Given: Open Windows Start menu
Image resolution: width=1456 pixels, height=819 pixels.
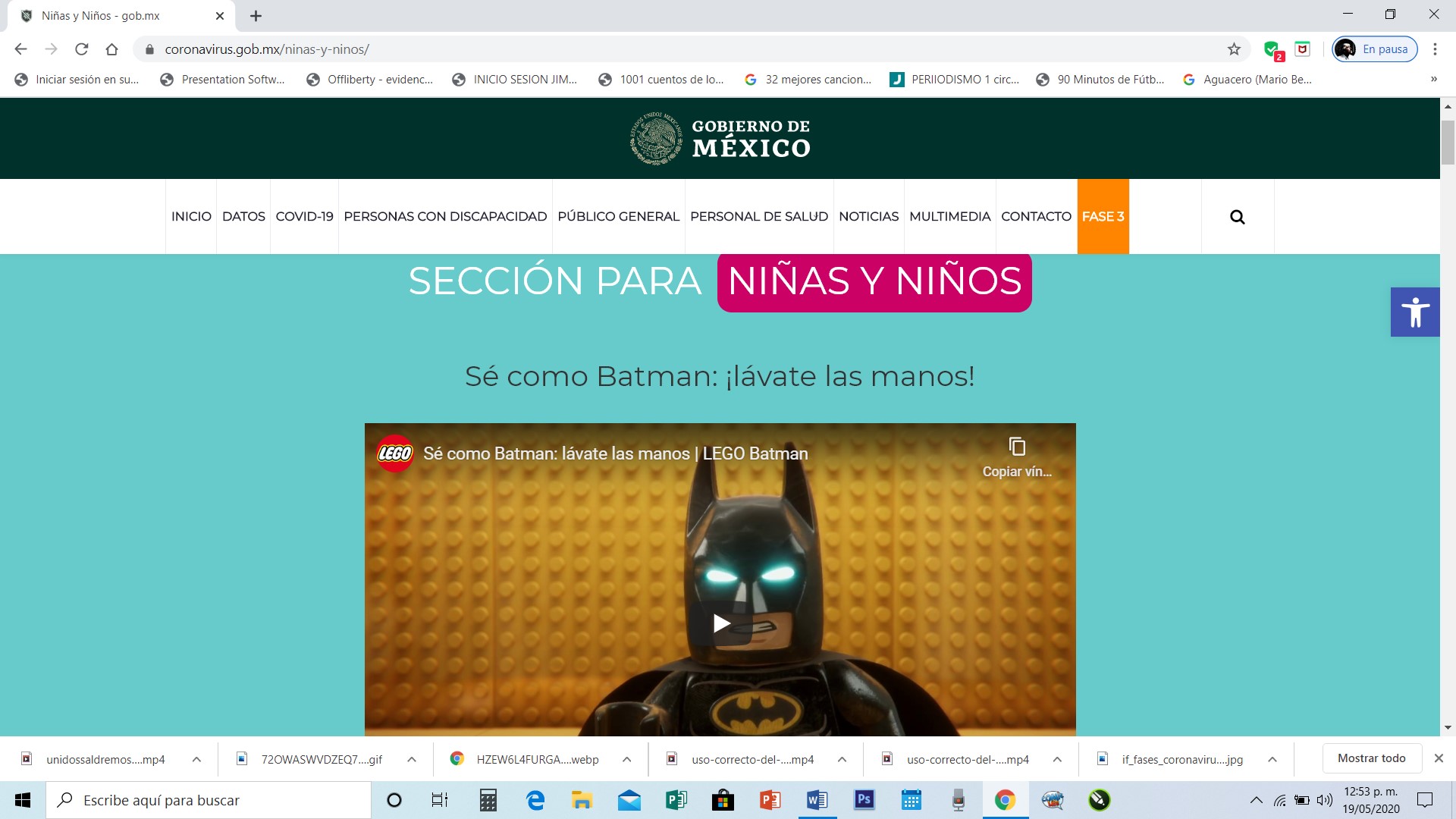Looking at the screenshot, I should pyautogui.click(x=23, y=800).
